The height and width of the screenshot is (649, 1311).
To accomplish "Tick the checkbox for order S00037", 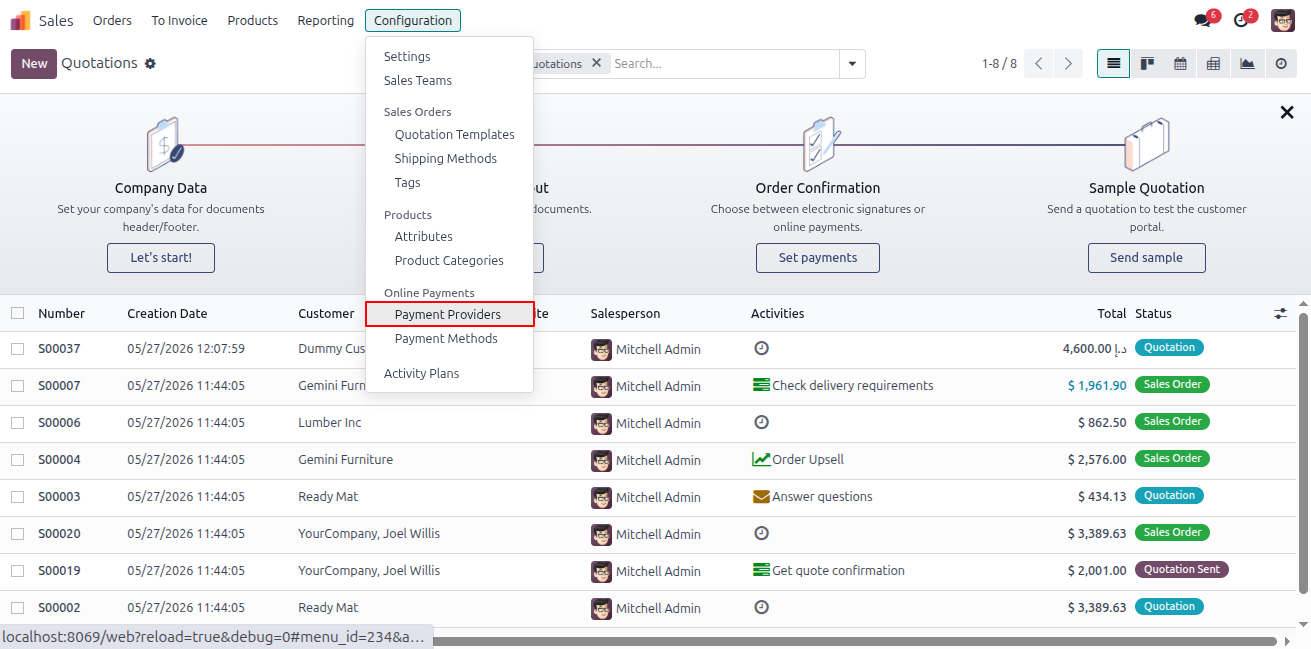I will pos(17,349).
